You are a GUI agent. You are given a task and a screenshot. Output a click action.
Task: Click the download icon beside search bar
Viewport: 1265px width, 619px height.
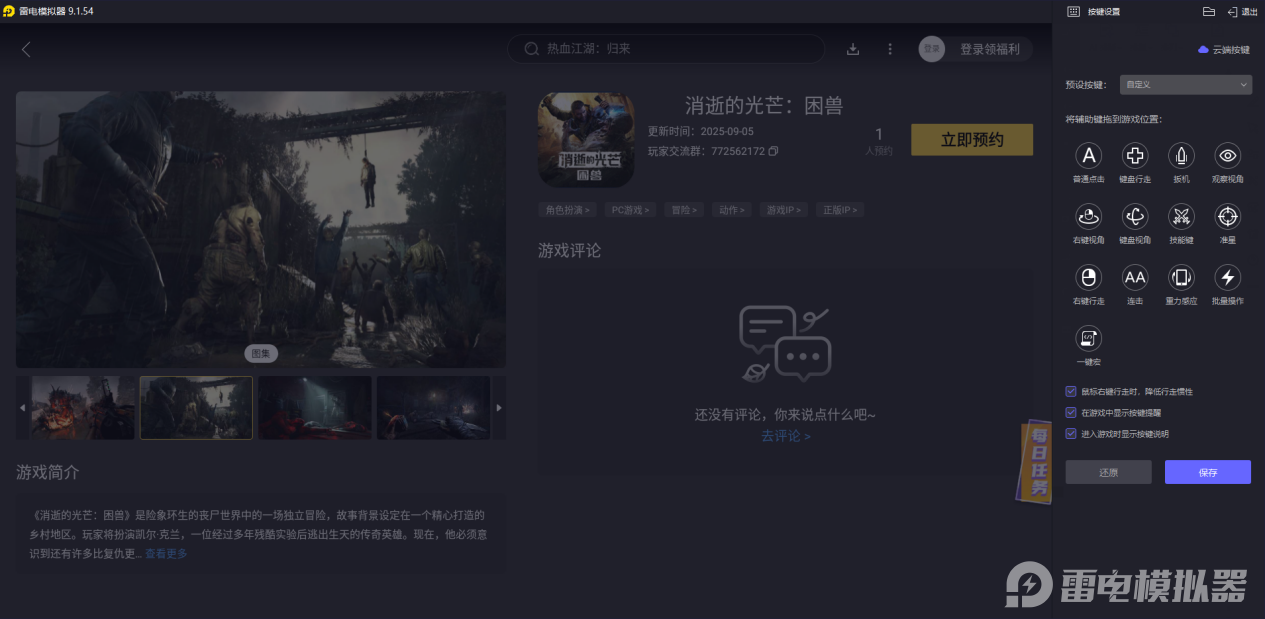(x=853, y=49)
